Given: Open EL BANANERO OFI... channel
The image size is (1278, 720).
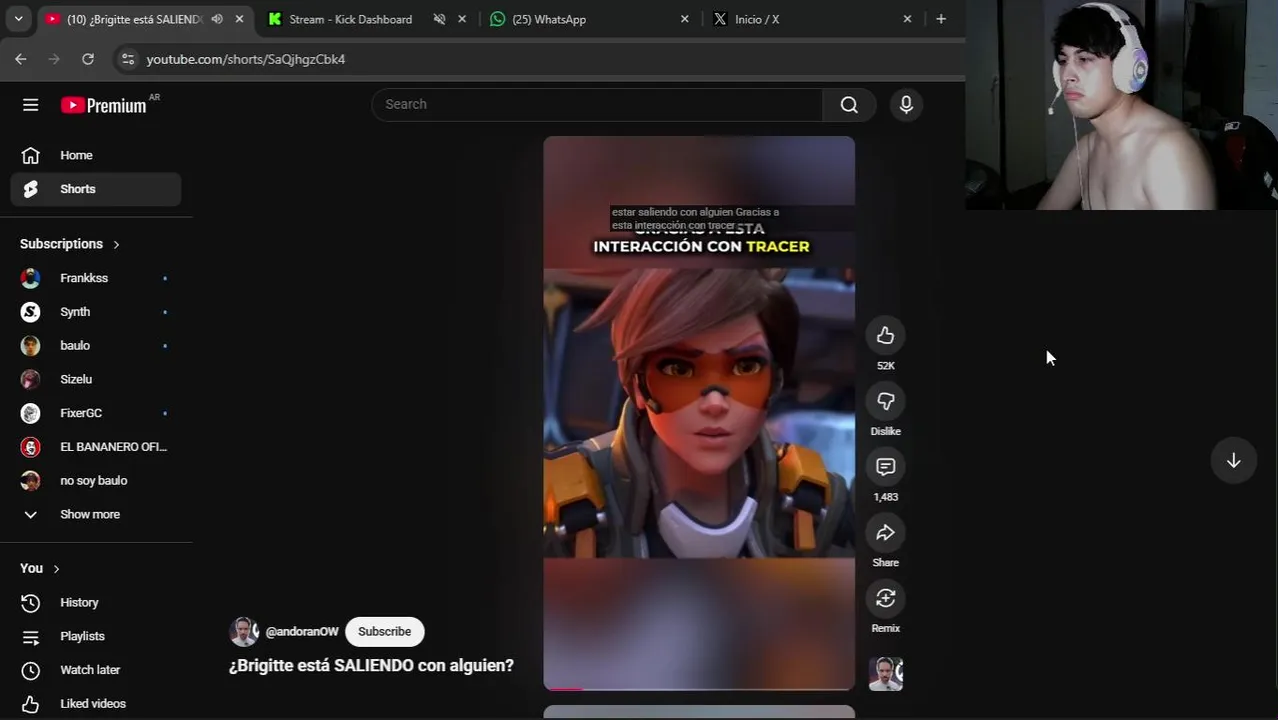Looking at the screenshot, I should point(96,447).
